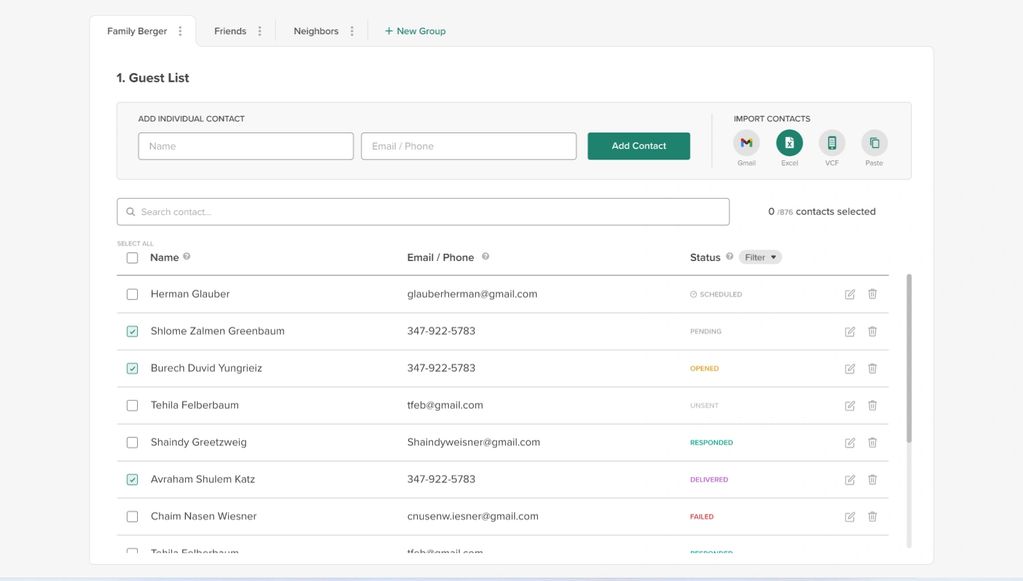Click the FAILED status label

pos(702,517)
